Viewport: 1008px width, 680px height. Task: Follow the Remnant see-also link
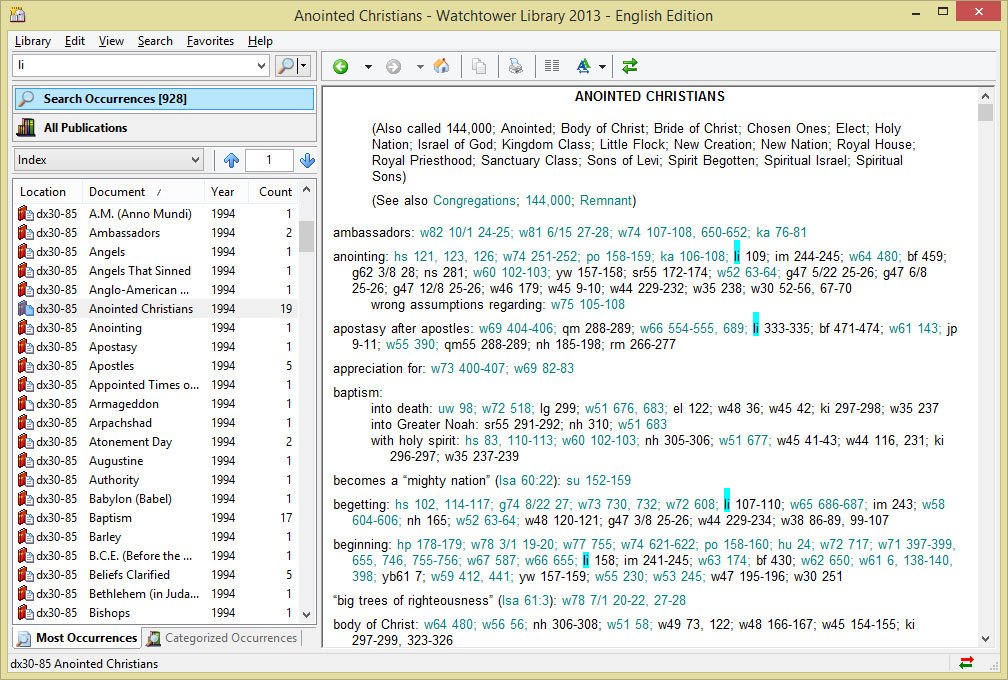[x=606, y=201]
